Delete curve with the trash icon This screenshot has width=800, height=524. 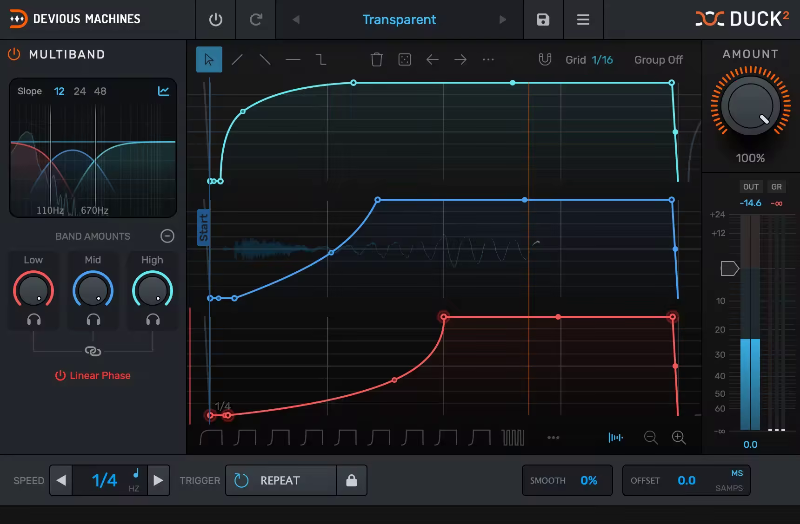[377, 59]
